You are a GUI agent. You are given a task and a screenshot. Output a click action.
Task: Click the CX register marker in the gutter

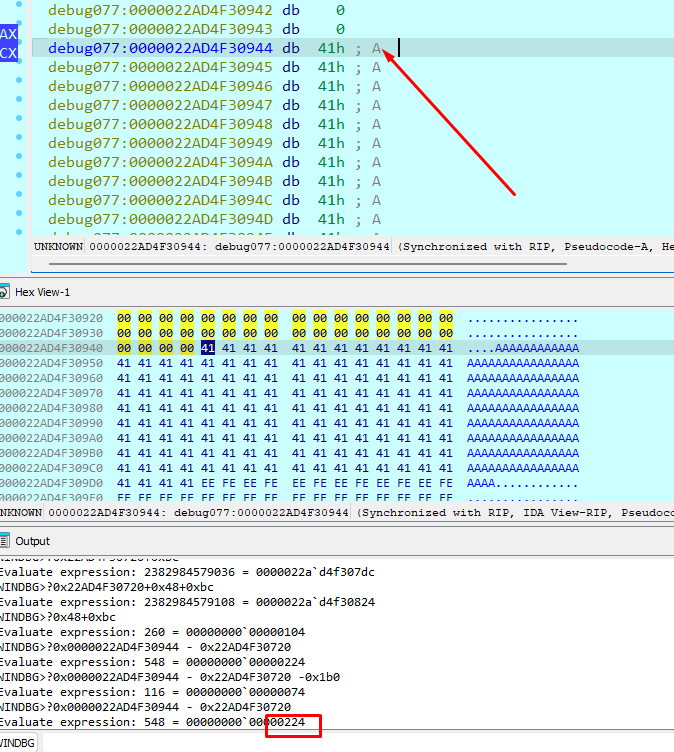pyautogui.click(x=9, y=53)
